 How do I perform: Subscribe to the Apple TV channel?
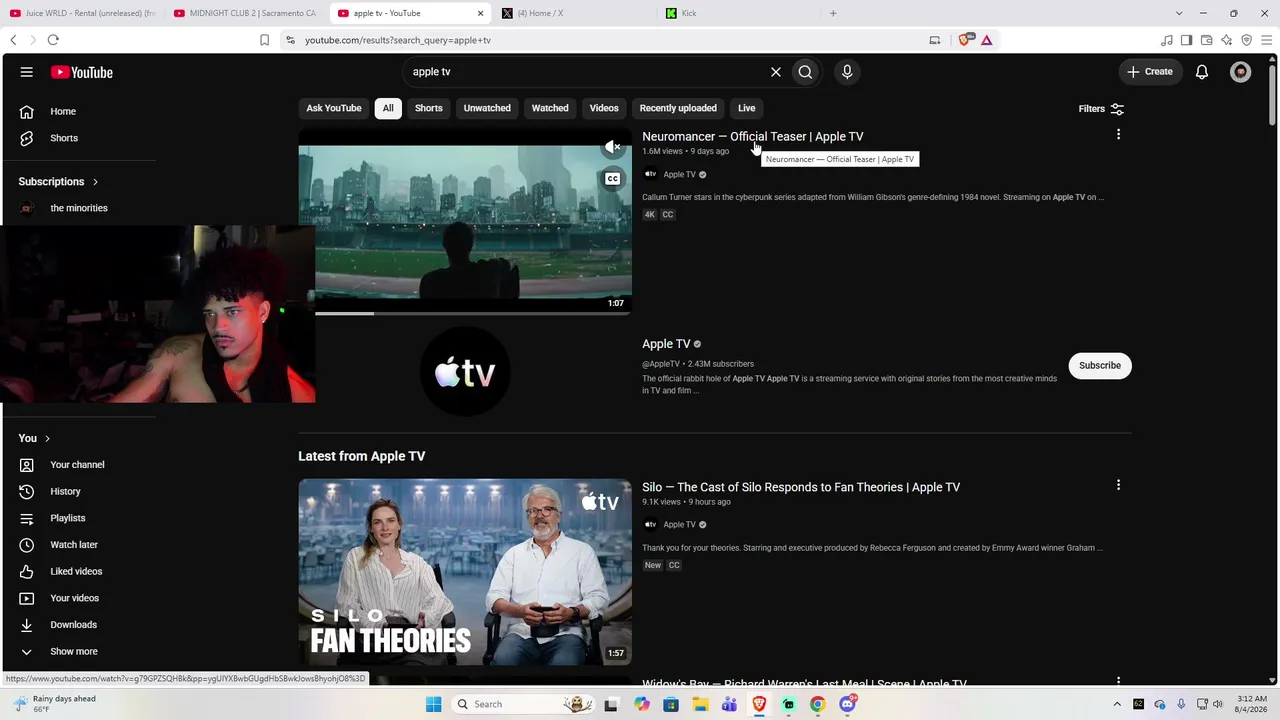tap(1100, 366)
